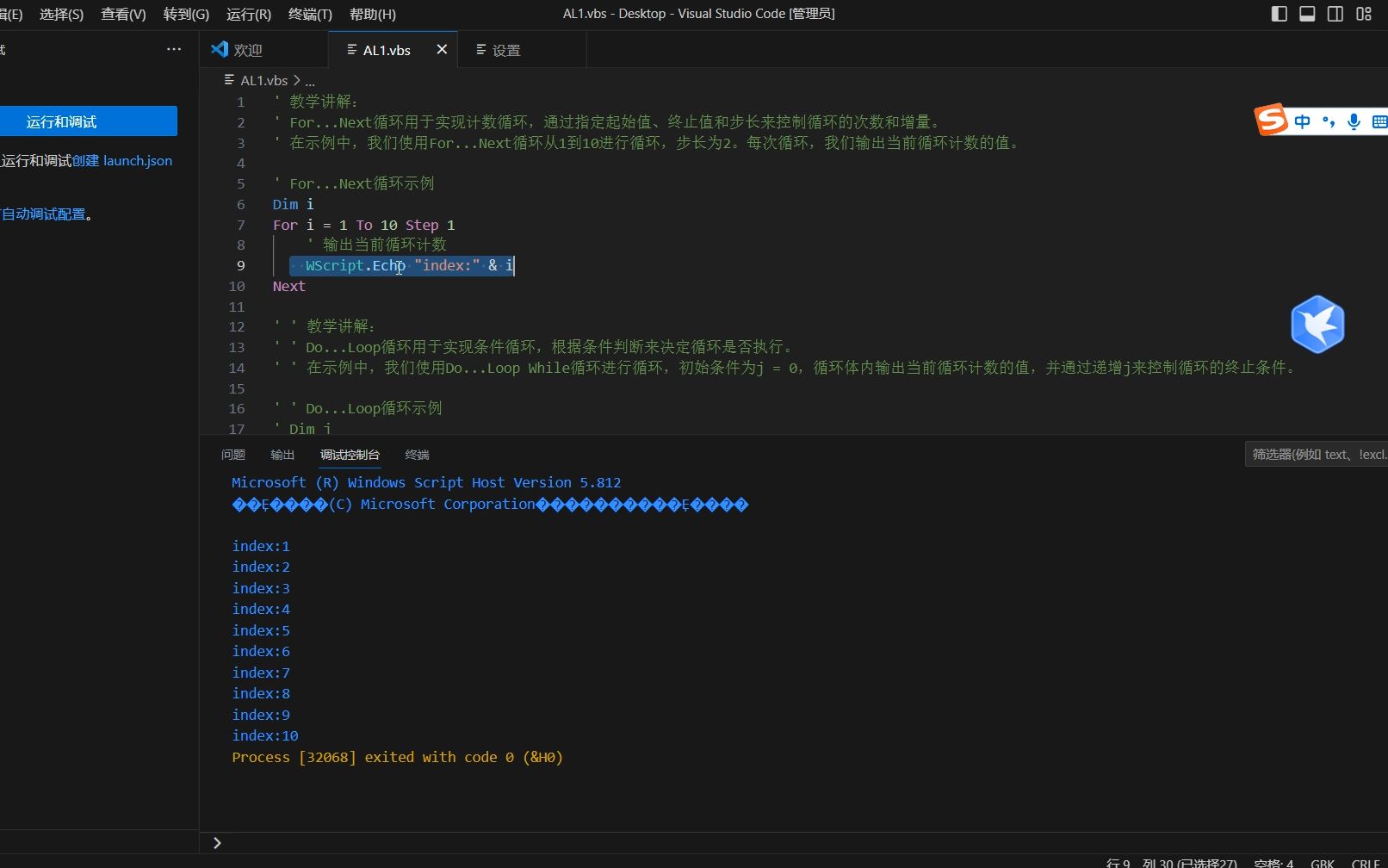Open 运行(R) menu
The image size is (1388, 868).
(249, 14)
